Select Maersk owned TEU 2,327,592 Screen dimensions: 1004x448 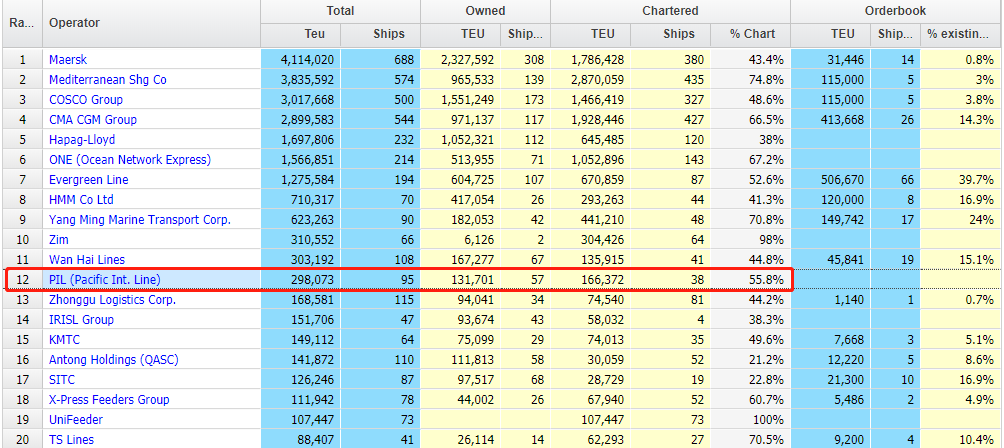tap(467, 60)
